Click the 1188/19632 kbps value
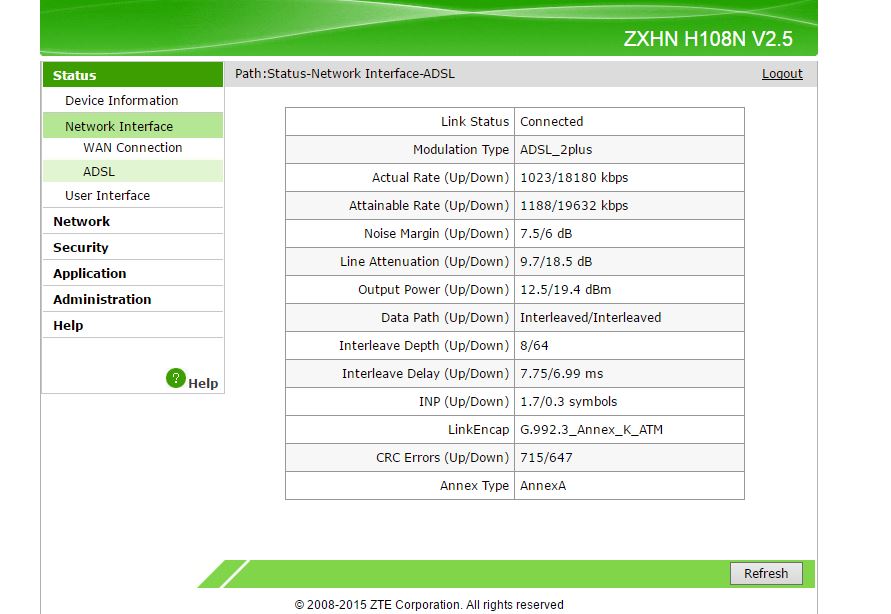Screen dimensions: 891x614 (x=574, y=206)
